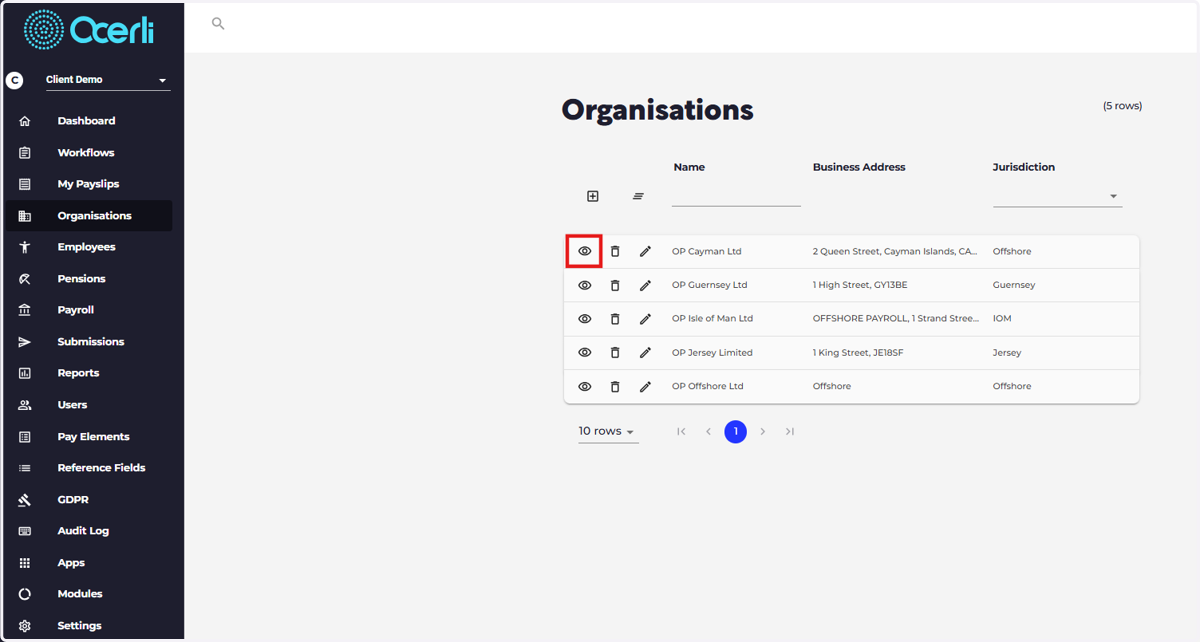Delete OP Offshore Ltd with trash icon

[x=615, y=386]
